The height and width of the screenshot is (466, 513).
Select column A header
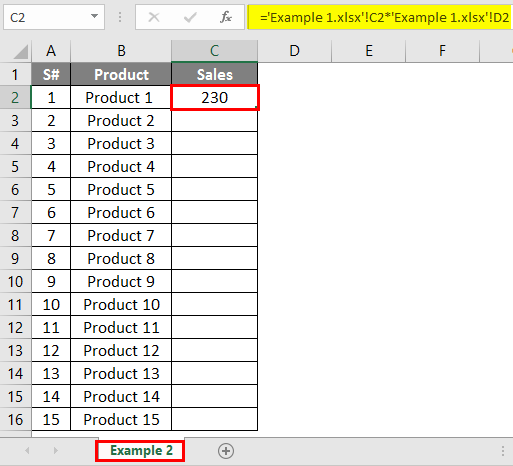click(x=51, y=51)
